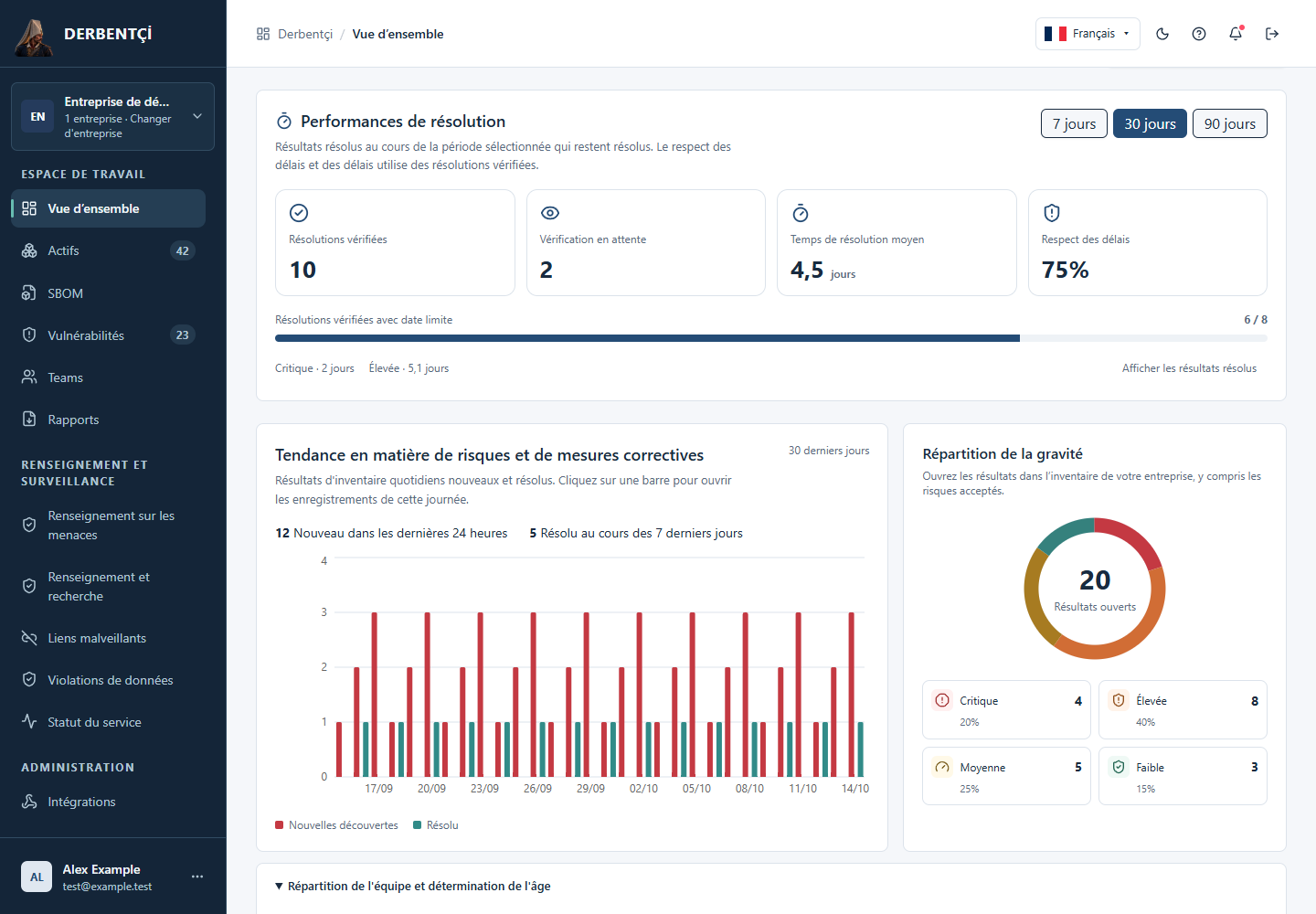Click the Moyenne gauge icon
The height and width of the screenshot is (914, 1316).
[x=942, y=767]
